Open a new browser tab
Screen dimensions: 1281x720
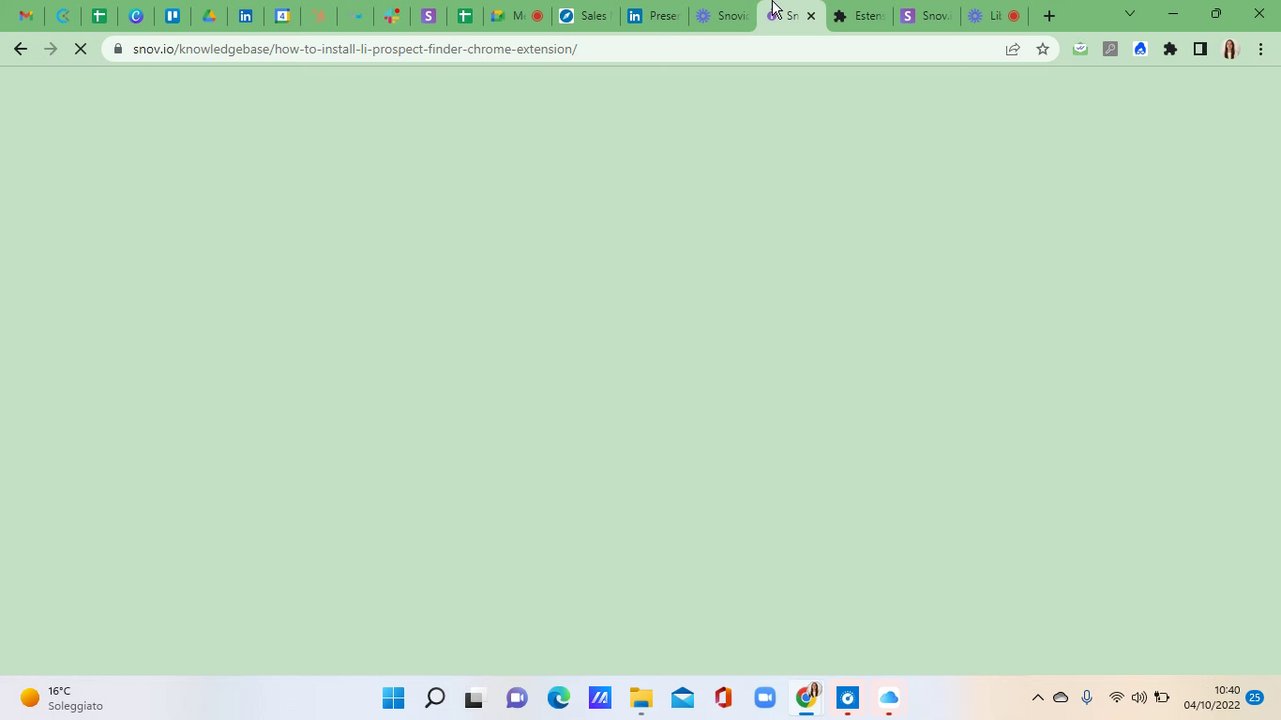point(1049,16)
